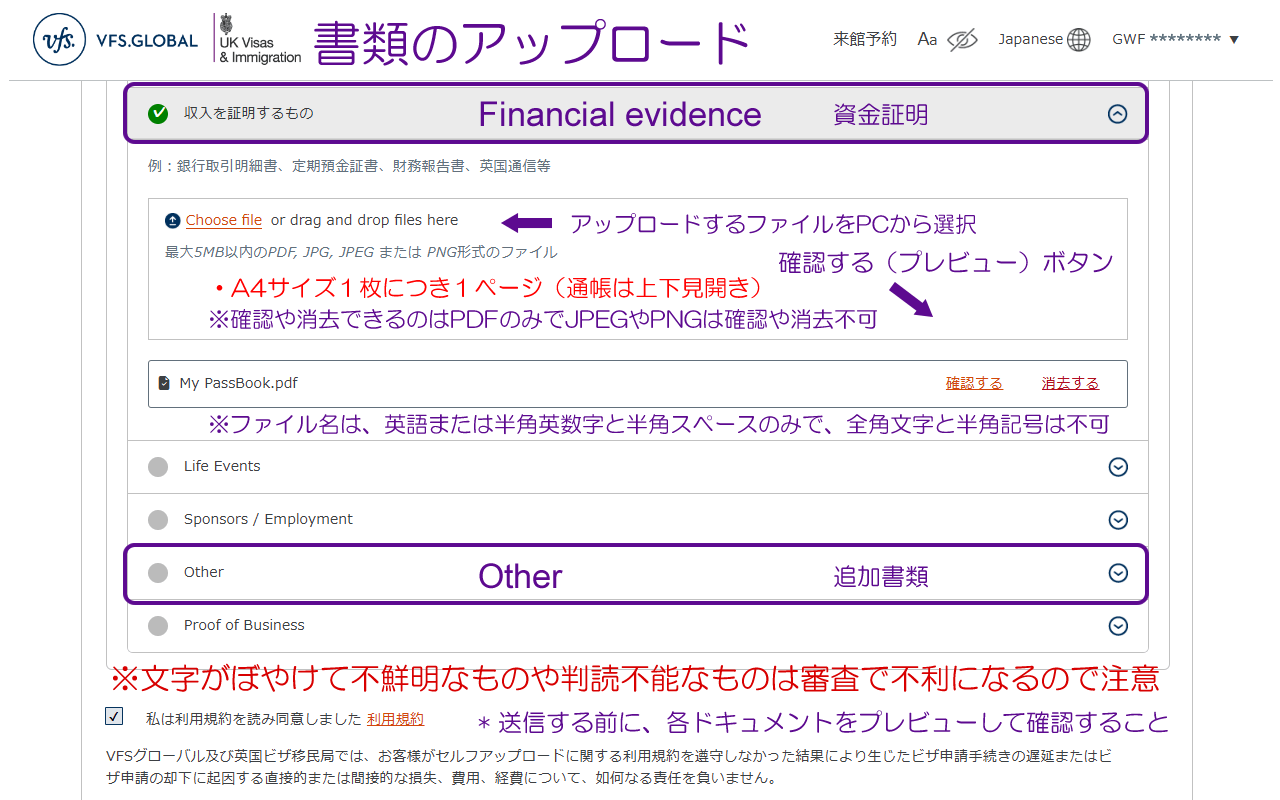
Task: Expand the Life Events section
Action: point(1118,467)
